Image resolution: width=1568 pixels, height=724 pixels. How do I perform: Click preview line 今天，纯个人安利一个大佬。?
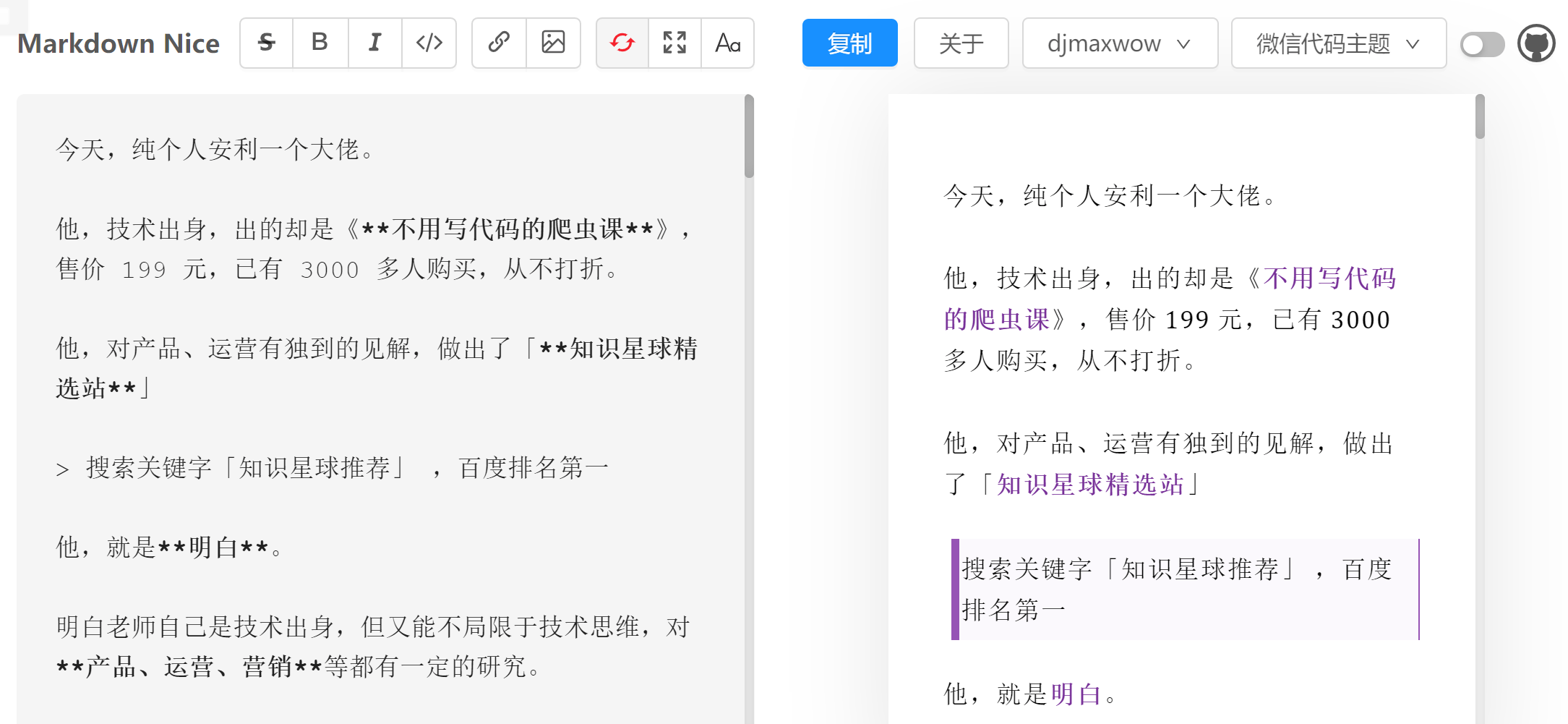(x=1110, y=195)
